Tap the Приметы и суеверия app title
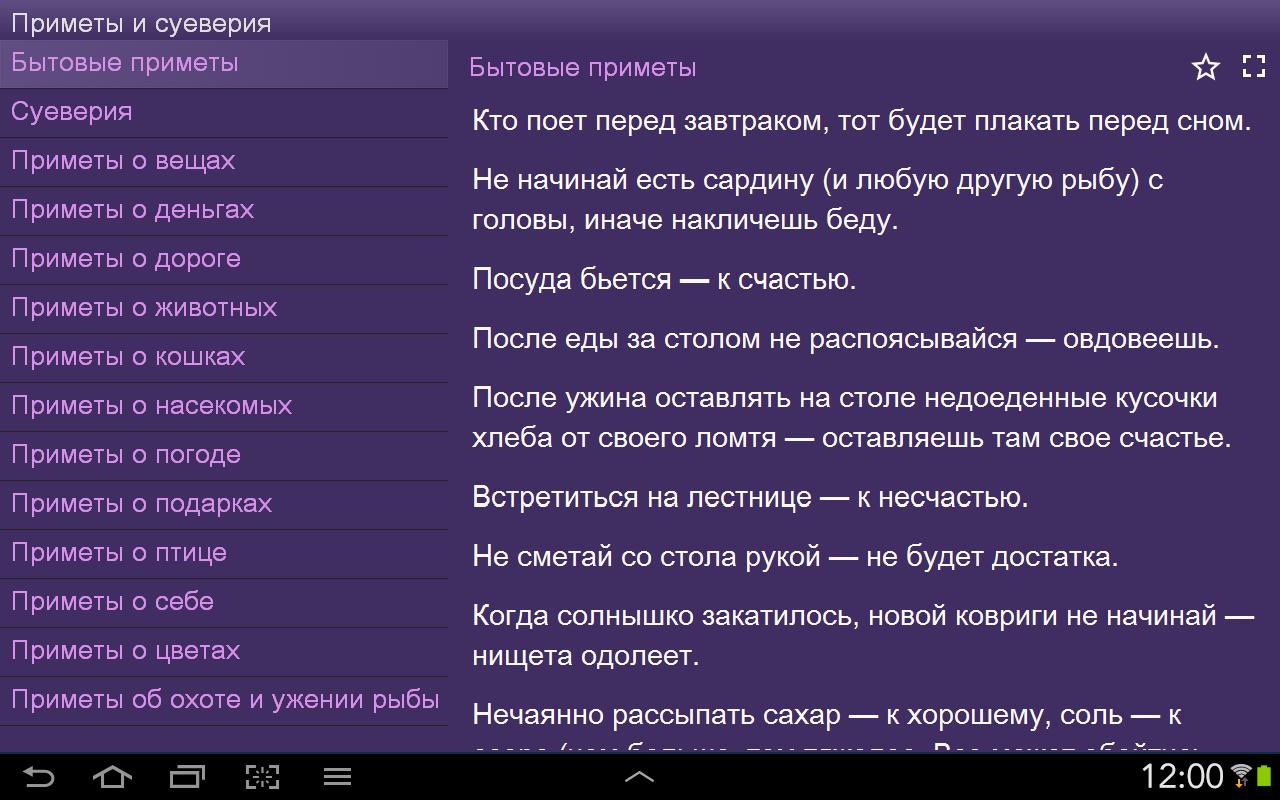The height and width of the screenshot is (800, 1280). 141,23
